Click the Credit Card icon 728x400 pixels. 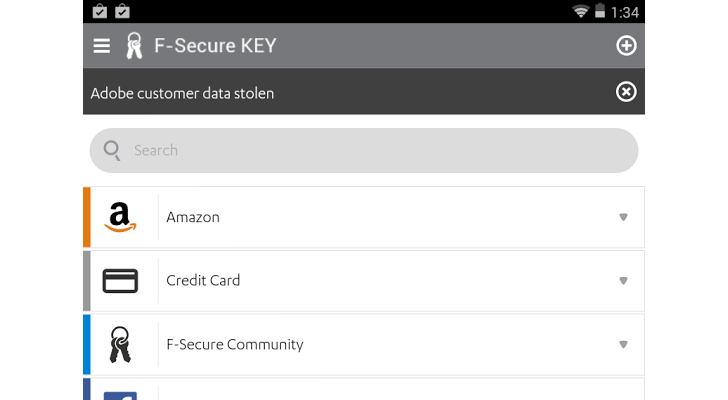(120, 281)
